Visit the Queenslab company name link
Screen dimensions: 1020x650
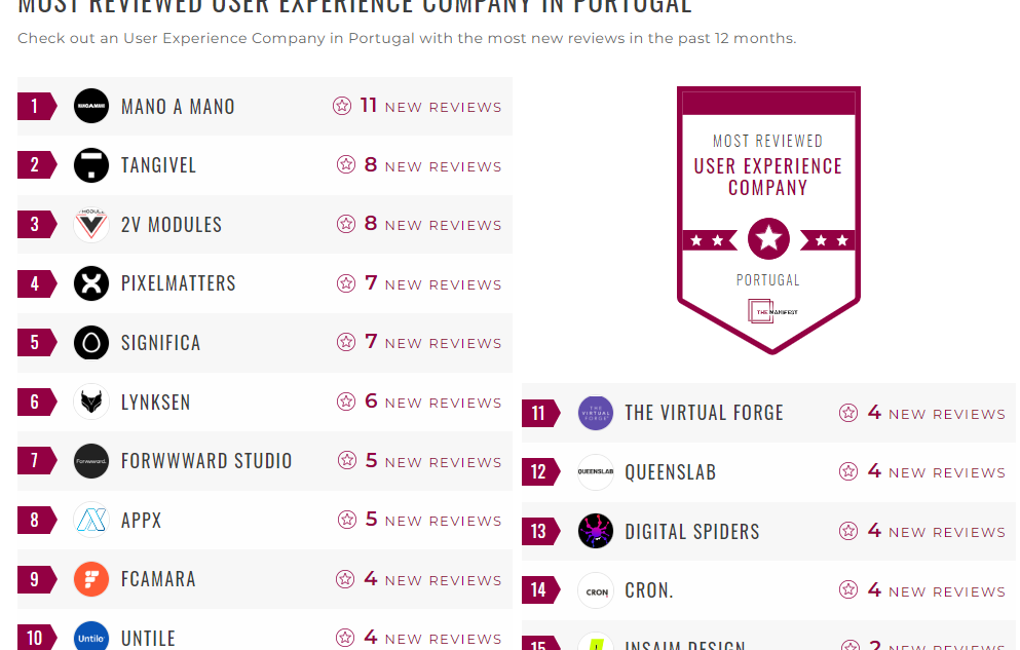pos(670,472)
